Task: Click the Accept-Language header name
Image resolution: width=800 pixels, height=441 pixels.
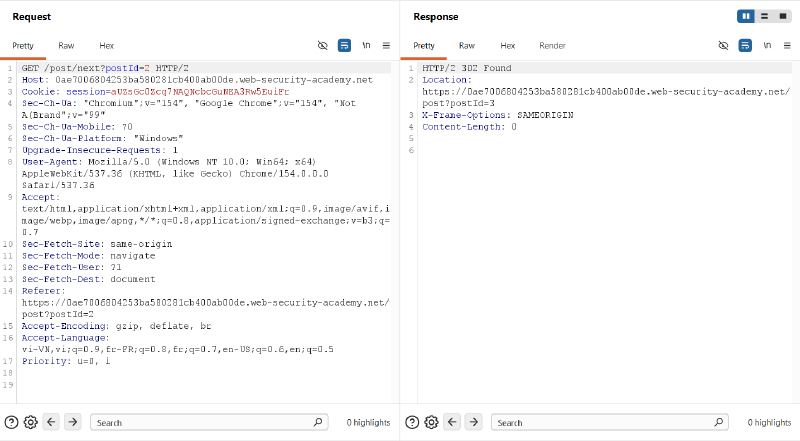Action: click(65, 338)
